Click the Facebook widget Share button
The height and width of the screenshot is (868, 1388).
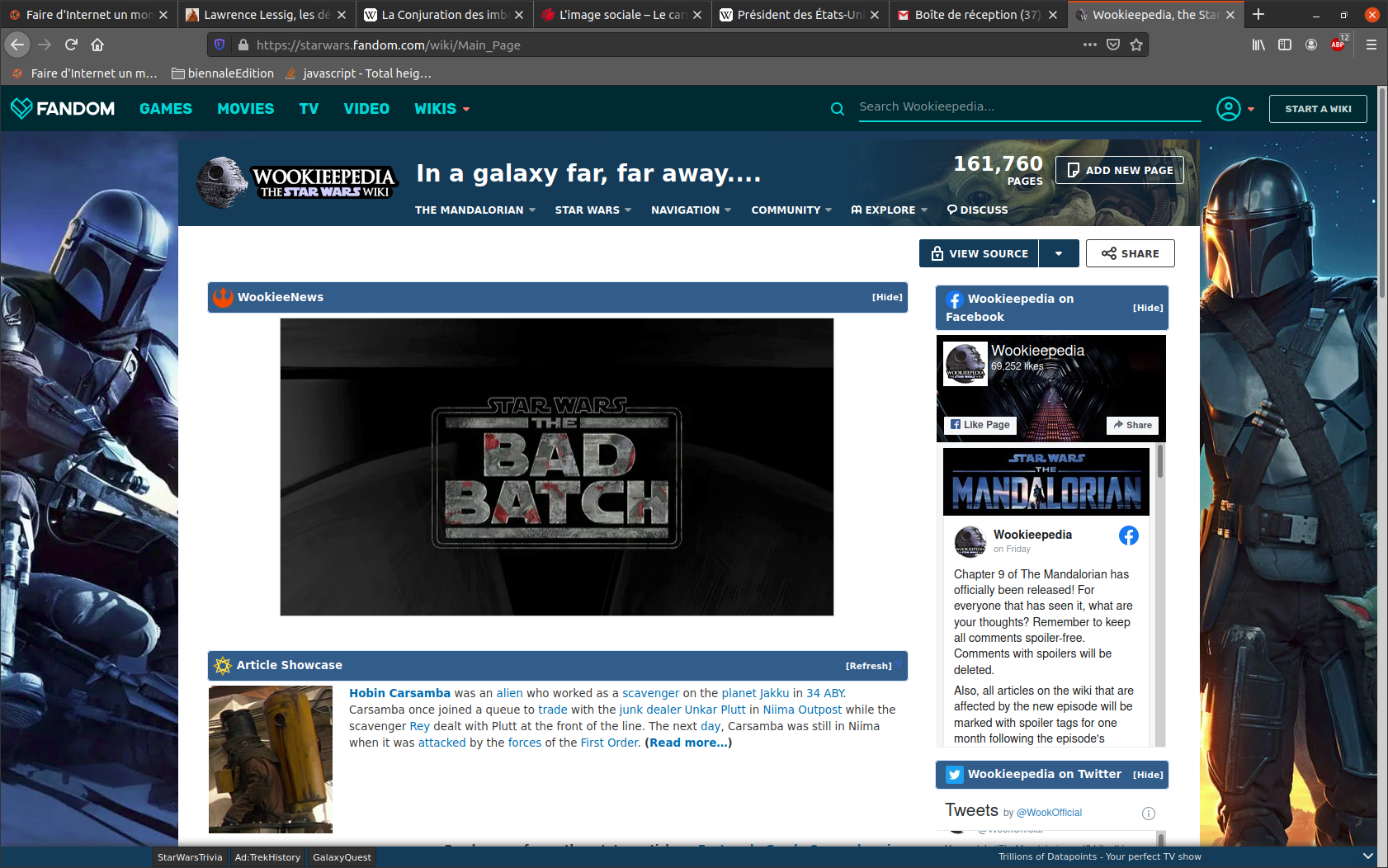[1132, 425]
